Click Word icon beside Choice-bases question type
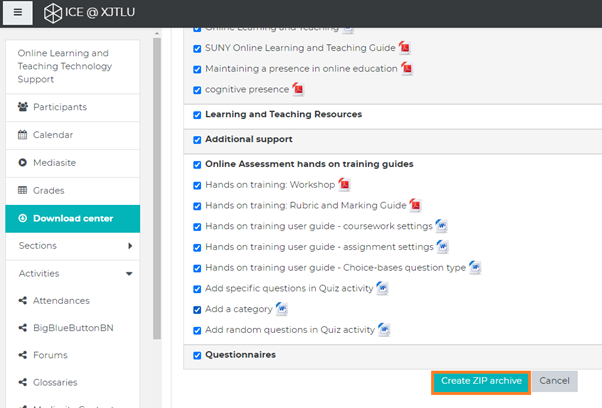Image resolution: width=602 pixels, height=408 pixels. point(475,267)
